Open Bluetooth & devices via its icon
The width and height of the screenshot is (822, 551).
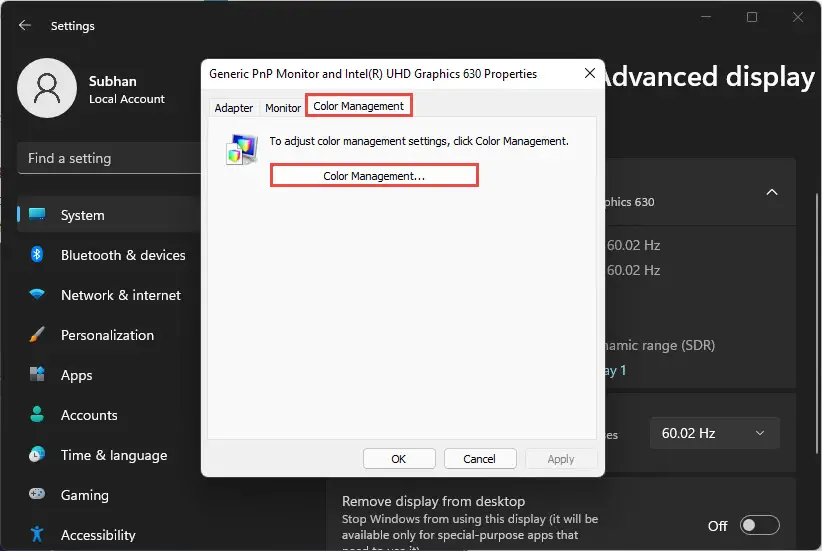pyautogui.click(x=37, y=255)
